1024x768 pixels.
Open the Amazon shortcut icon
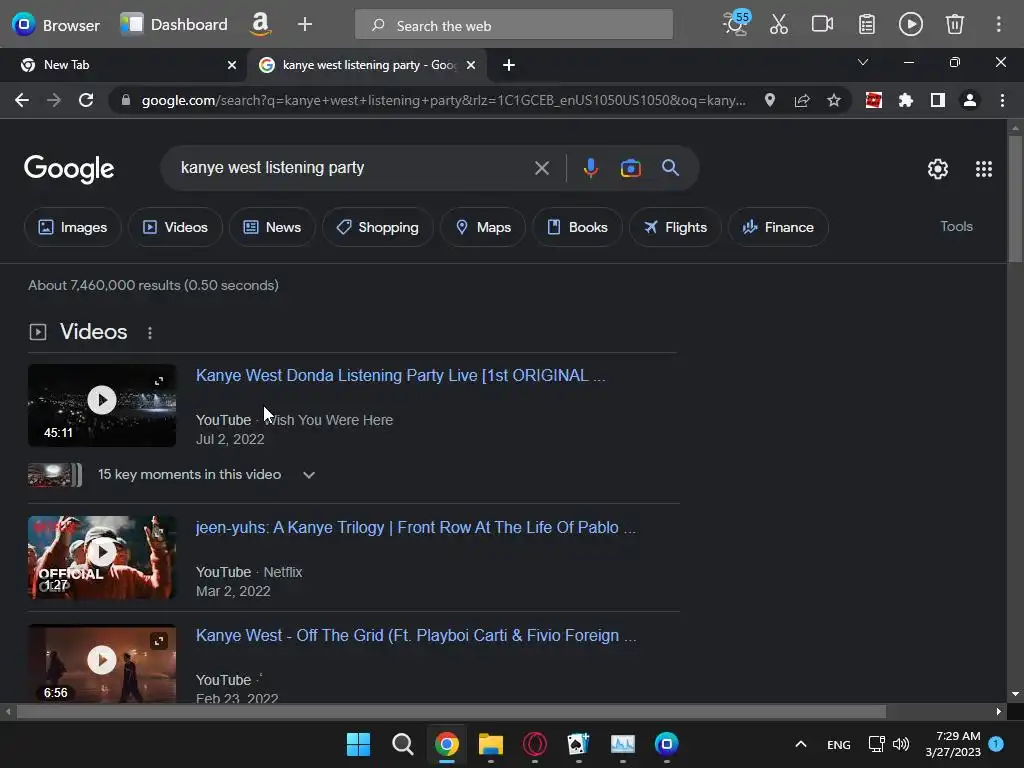click(x=260, y=25)
